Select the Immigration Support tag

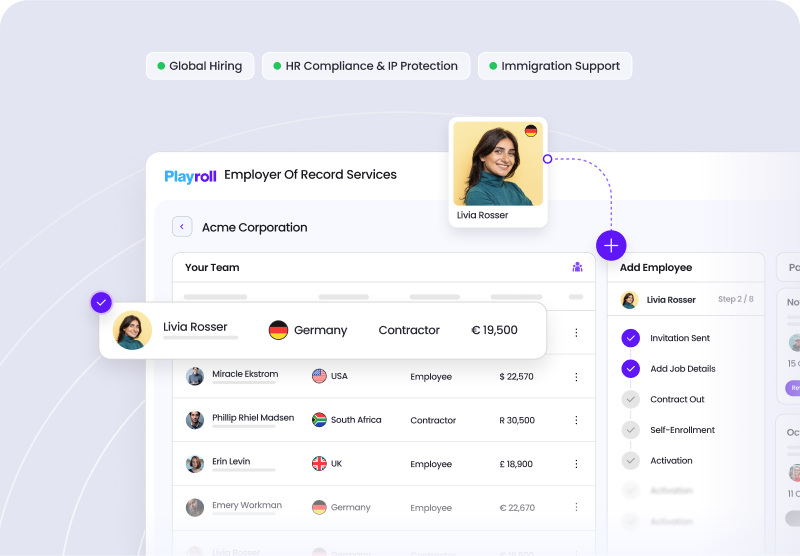pos(554,66)
